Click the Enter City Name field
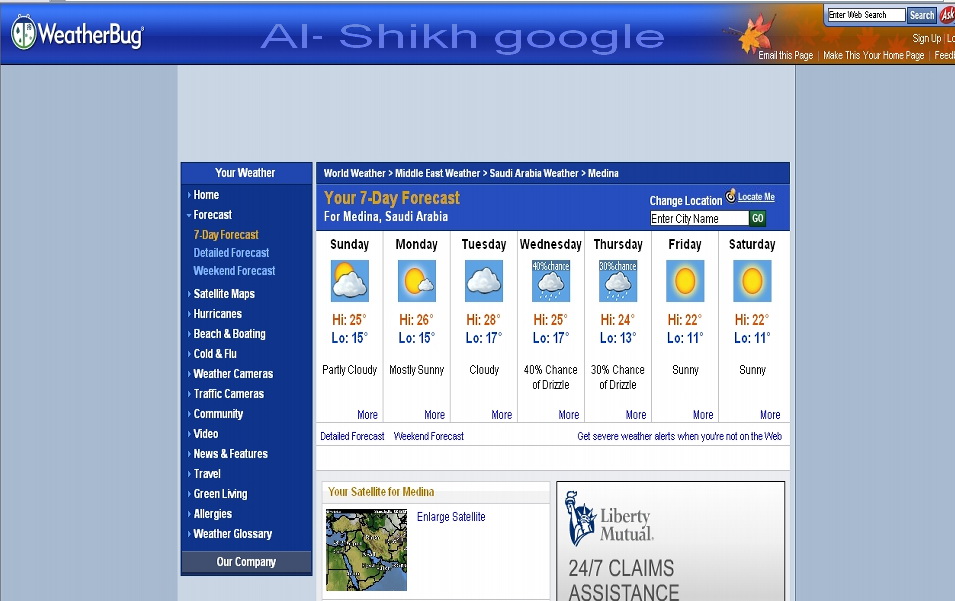 pos(699,219)
